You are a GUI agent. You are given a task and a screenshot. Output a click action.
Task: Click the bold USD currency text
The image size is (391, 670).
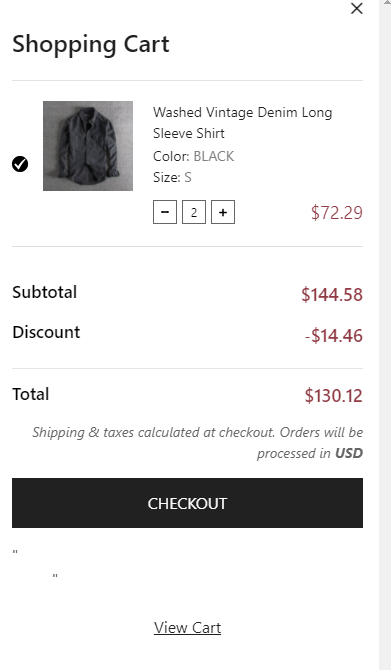click(349, 453)
